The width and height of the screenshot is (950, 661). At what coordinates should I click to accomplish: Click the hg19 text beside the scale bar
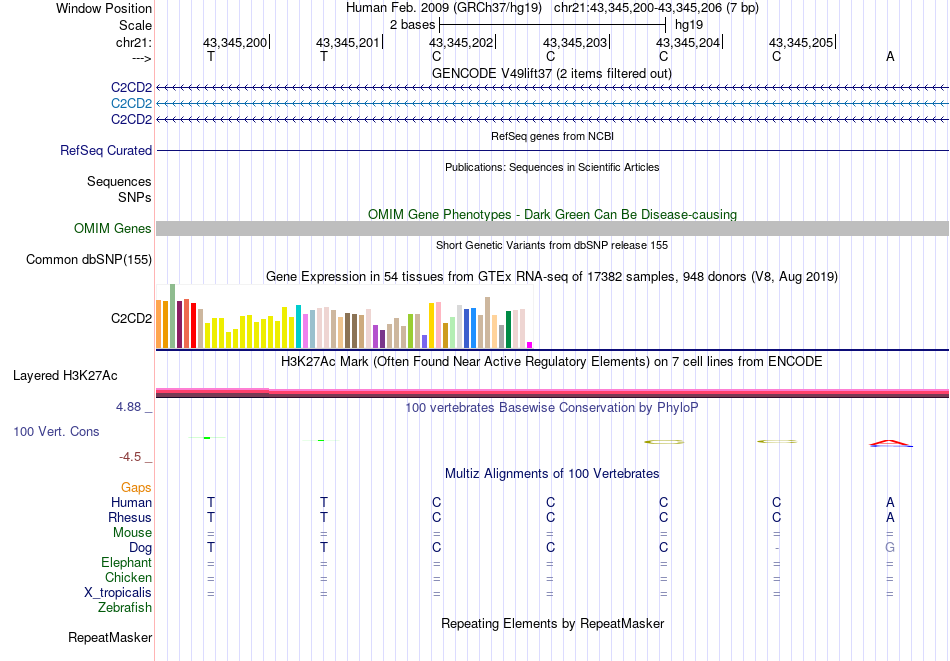click(x=689, y=25)
